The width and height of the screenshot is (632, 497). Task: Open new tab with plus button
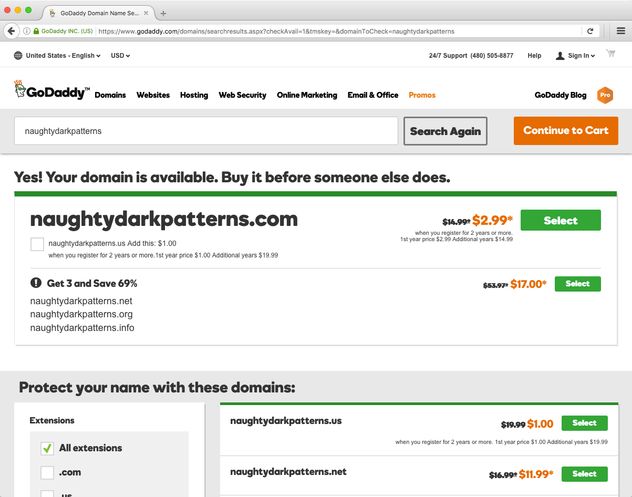point(163,13)
